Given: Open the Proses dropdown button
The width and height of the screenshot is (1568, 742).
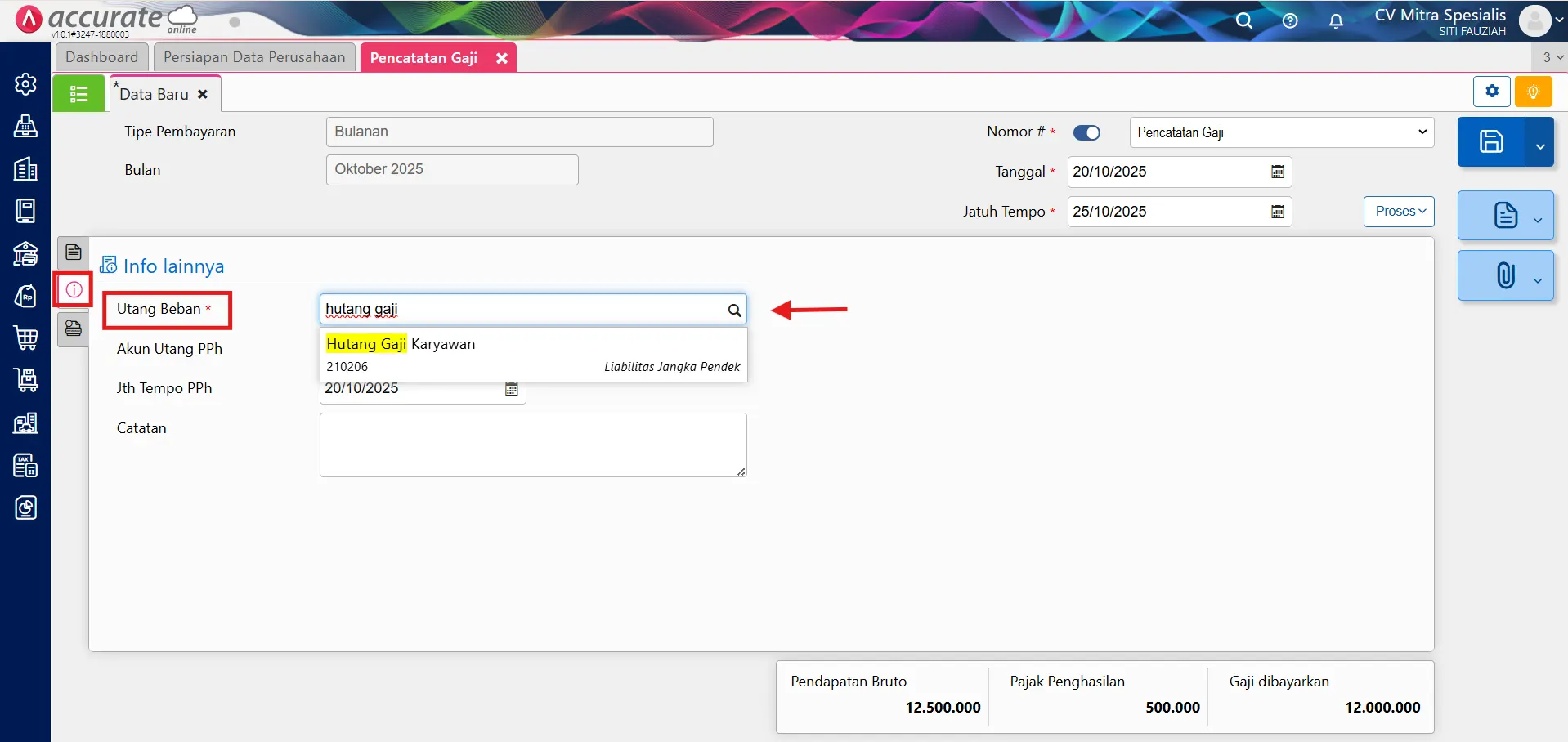Looking at the screenshot, I should 1399,212.
